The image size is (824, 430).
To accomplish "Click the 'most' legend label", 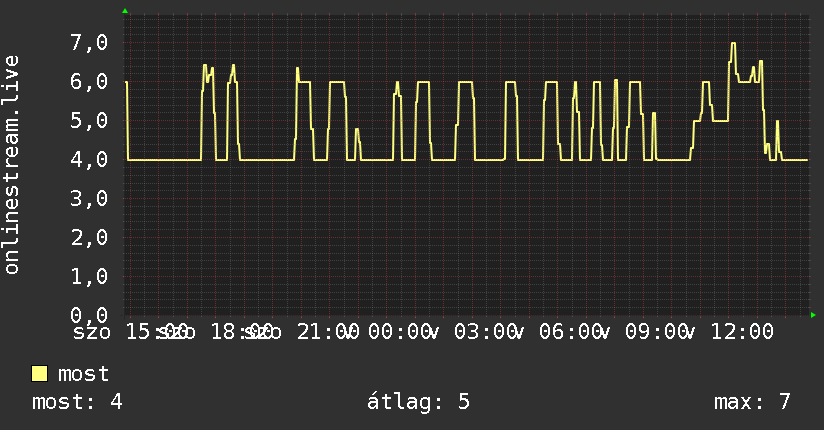I will [83, 374].
